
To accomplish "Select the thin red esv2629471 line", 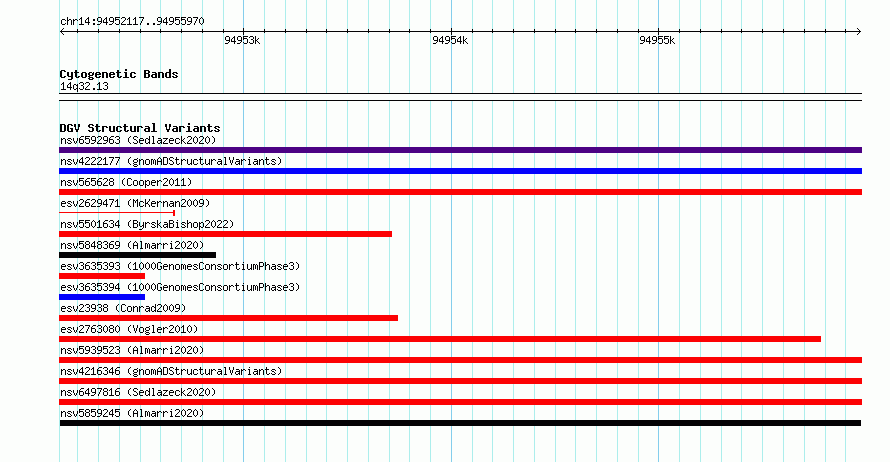I will (117, 213).
